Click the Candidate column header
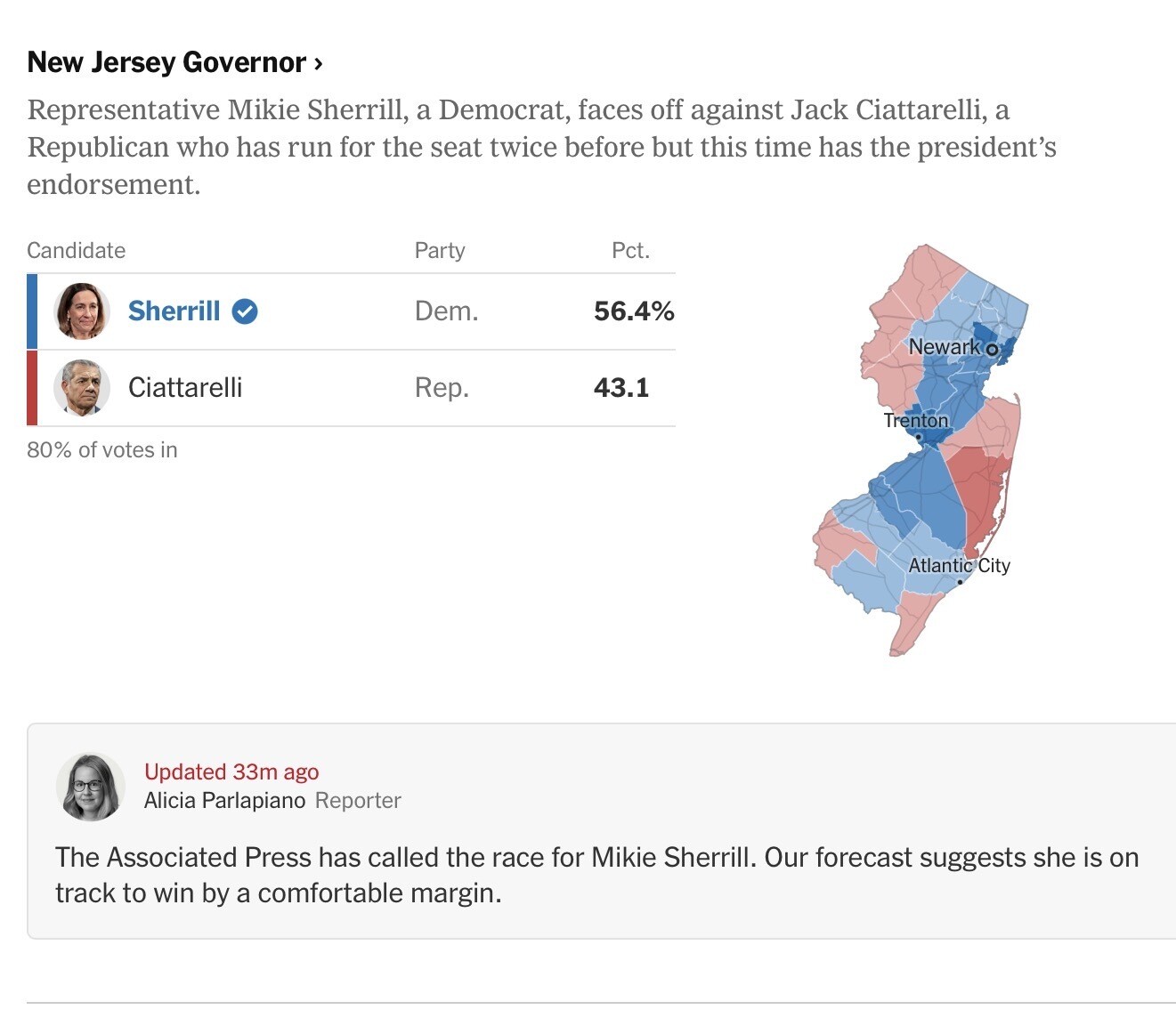The image size is (1176, 1034). tap(77, 251)
